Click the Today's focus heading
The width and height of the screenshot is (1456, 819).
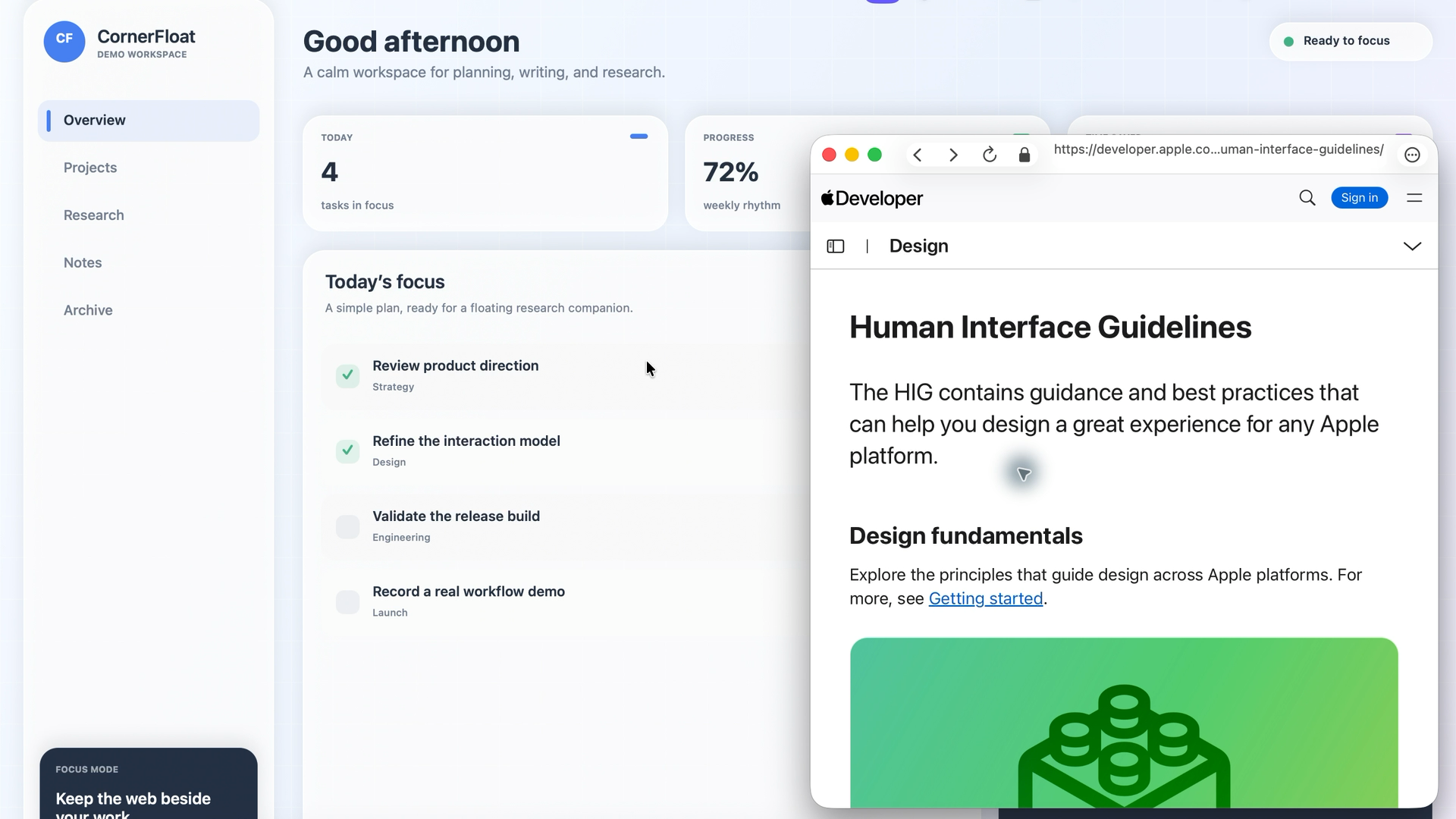(385, 282)
